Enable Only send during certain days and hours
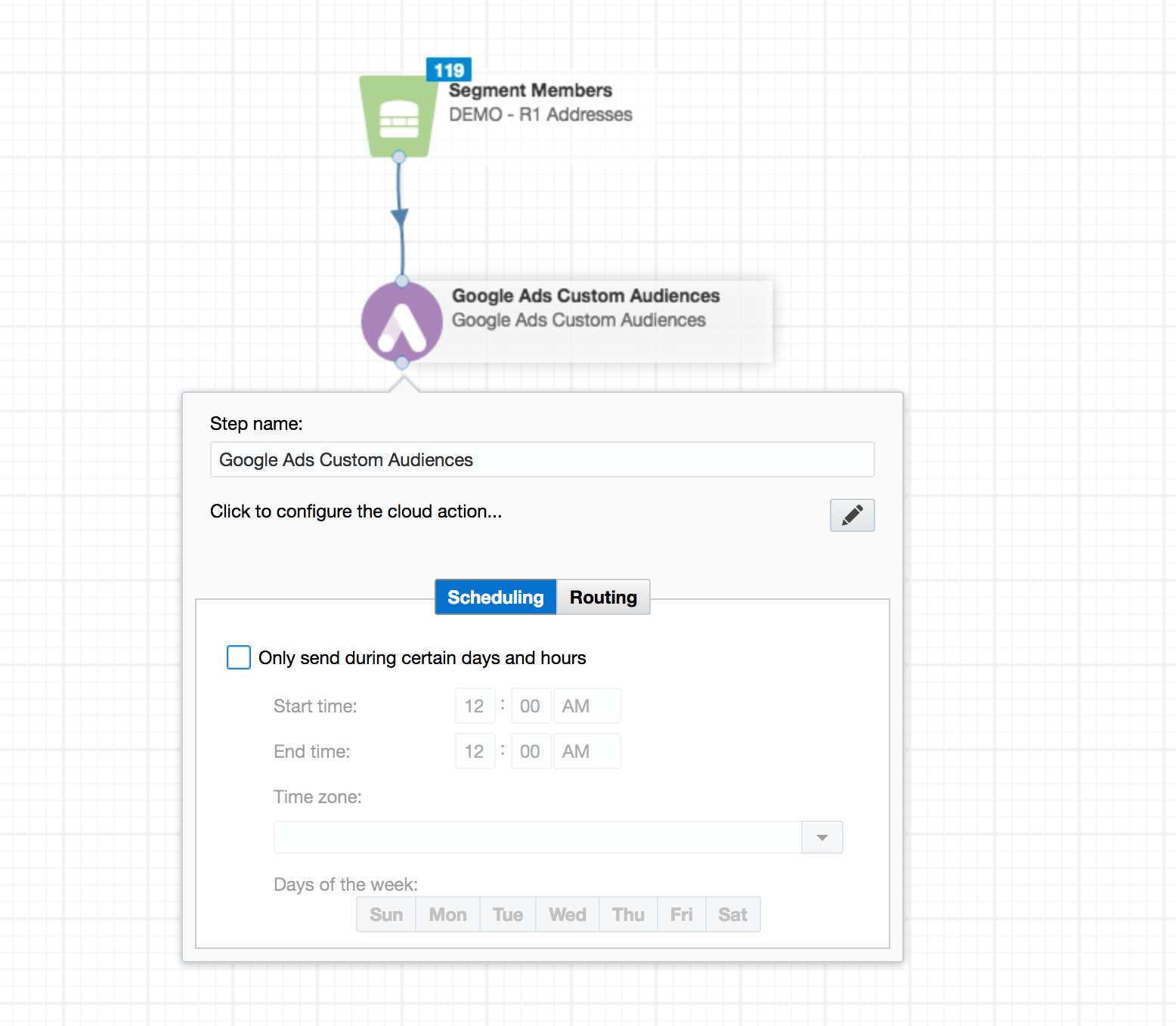This screenshot has width=1176, height=1026. pyautogui.click(x=239, y=657)
